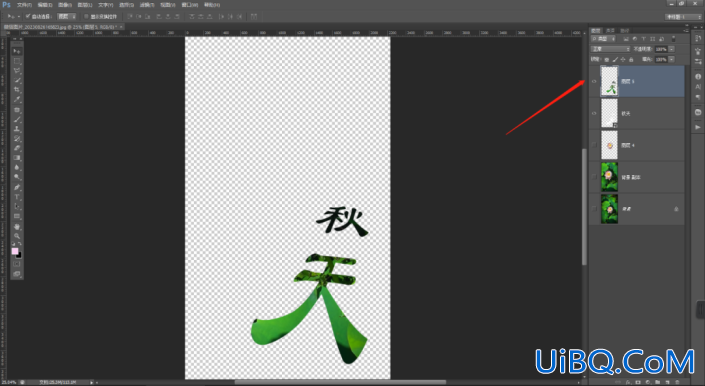Open the Layers panel flyout menu
This screenshot has width=705, height=386.
686,31
